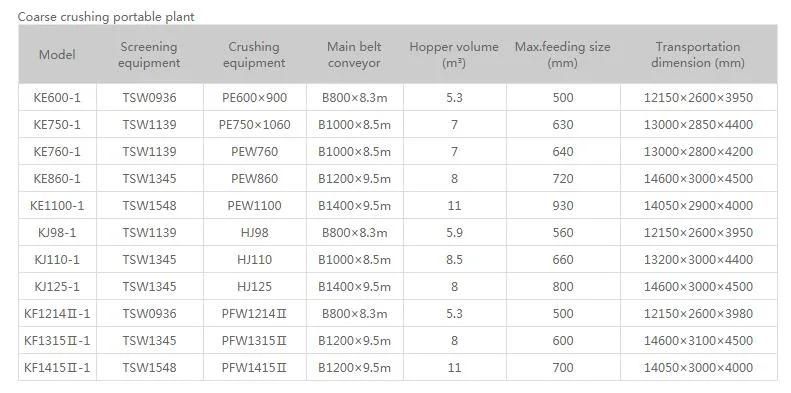Select the Screening equipment column header
The image size is (791, 393).
[x=149, y=54]
